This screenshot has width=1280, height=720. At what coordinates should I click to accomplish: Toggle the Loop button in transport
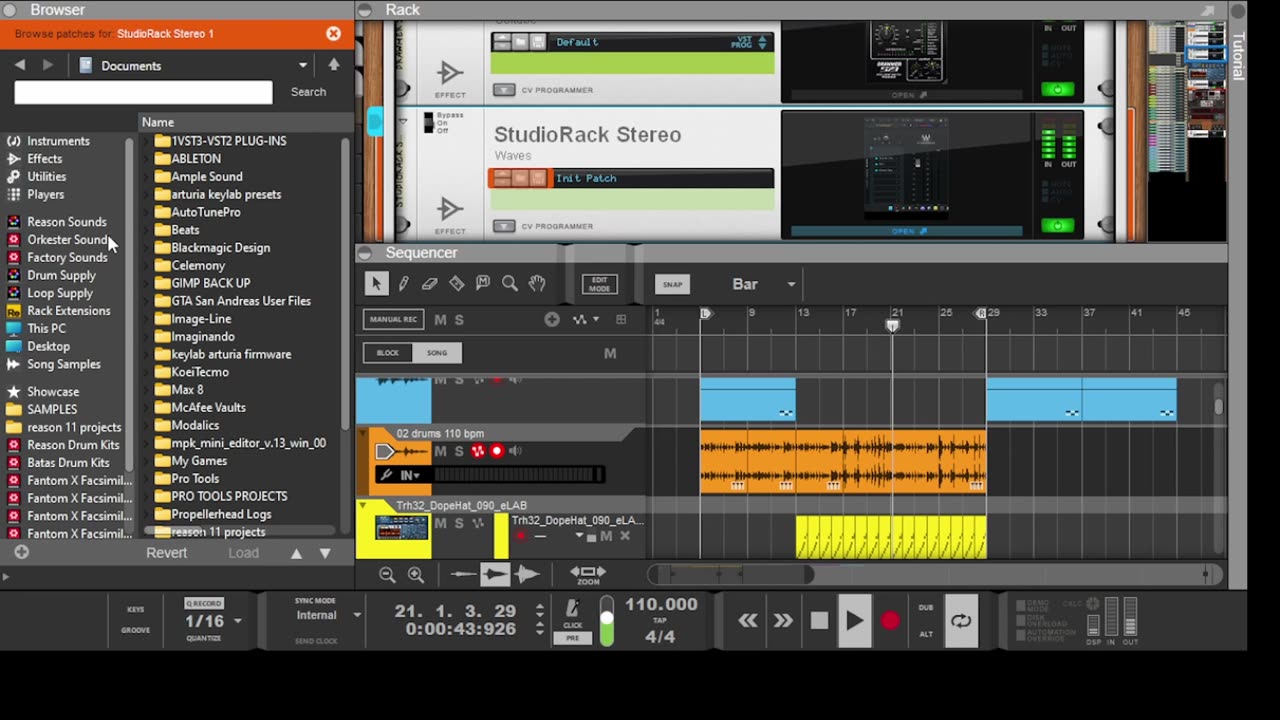pyautogui.click(x=961, y=621)
